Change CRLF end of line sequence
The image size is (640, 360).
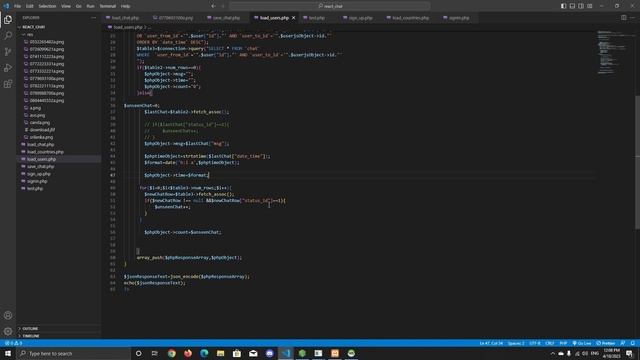[x=550, y=343]
